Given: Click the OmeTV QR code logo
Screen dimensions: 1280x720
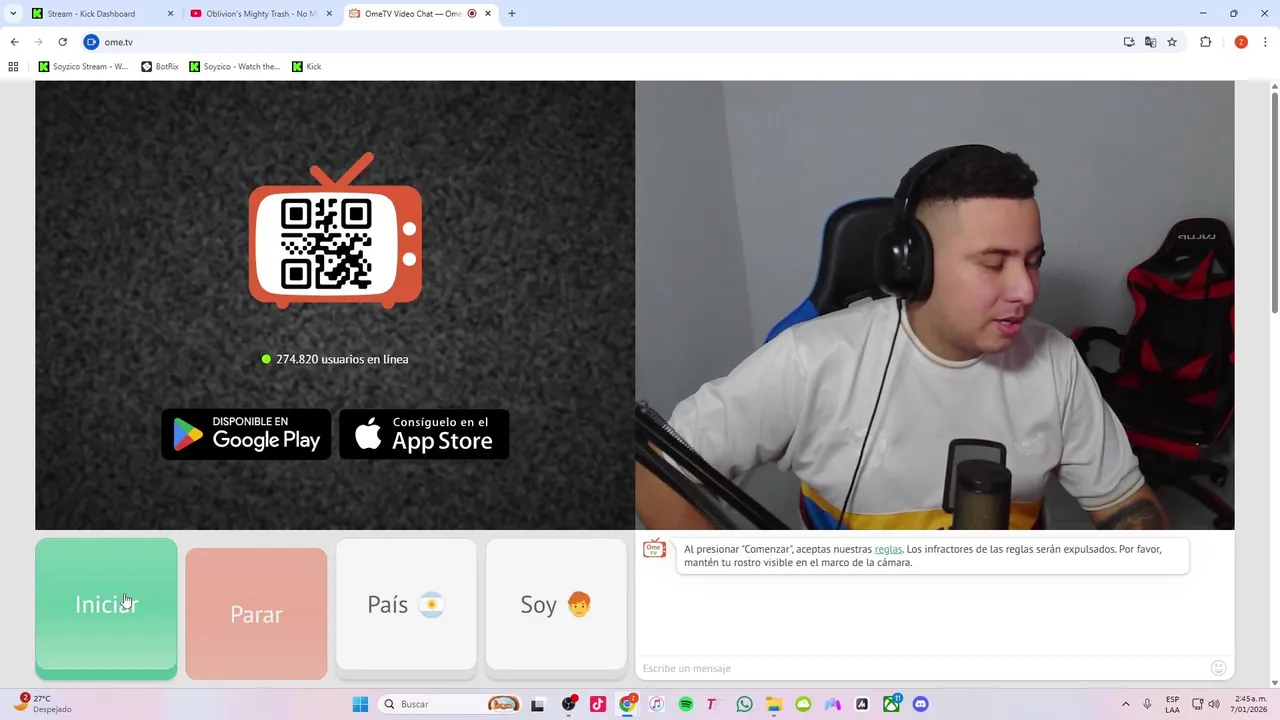Looking at the screenshot, I should [335, 231].
